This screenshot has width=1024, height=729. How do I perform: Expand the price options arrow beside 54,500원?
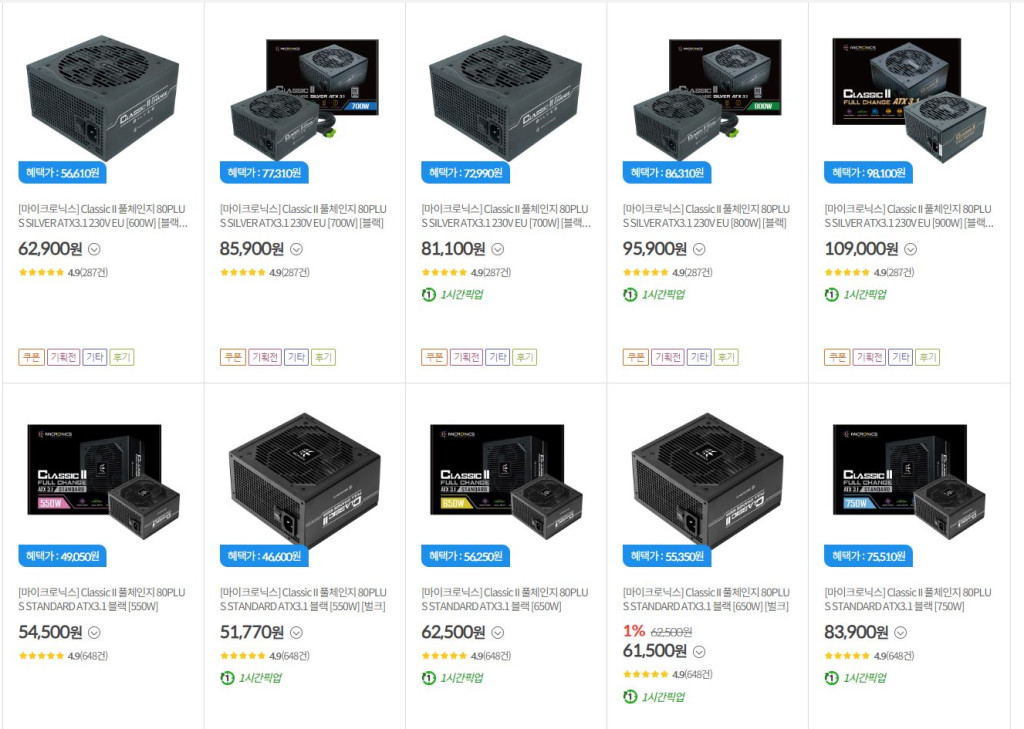(x=94, y=633)
